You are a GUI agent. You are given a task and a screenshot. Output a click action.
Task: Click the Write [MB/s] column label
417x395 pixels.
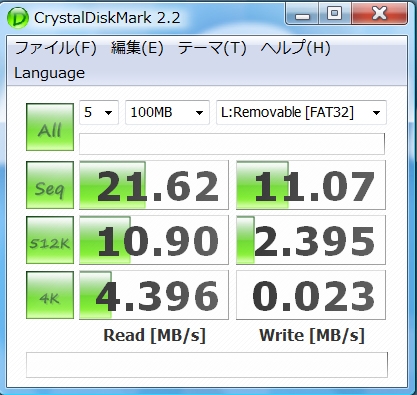312,335
